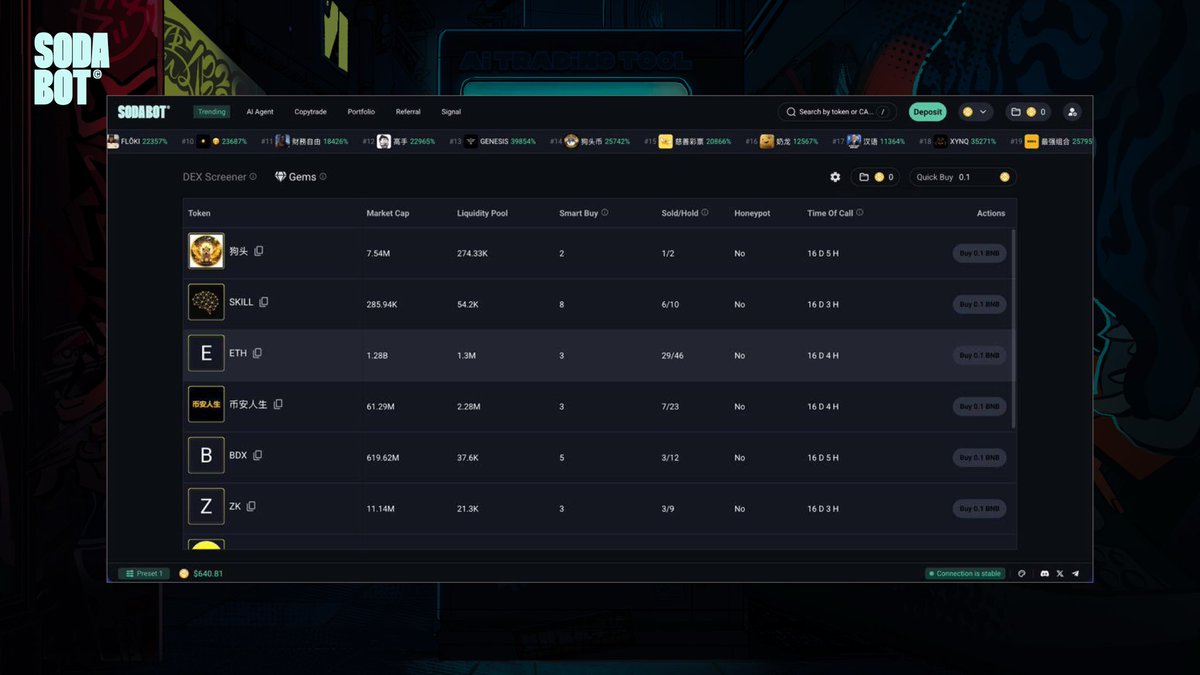The image size is (1200, 675).
Task: Open the 狗头 token logo
Action: [206, 251]
